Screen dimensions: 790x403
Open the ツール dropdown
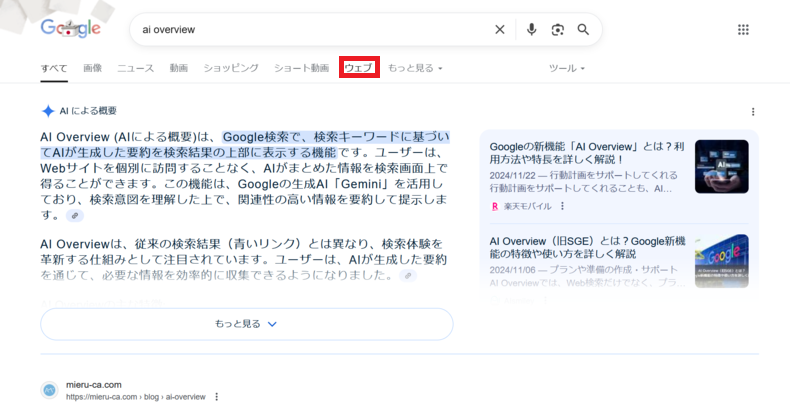click(x=567, y=68)
